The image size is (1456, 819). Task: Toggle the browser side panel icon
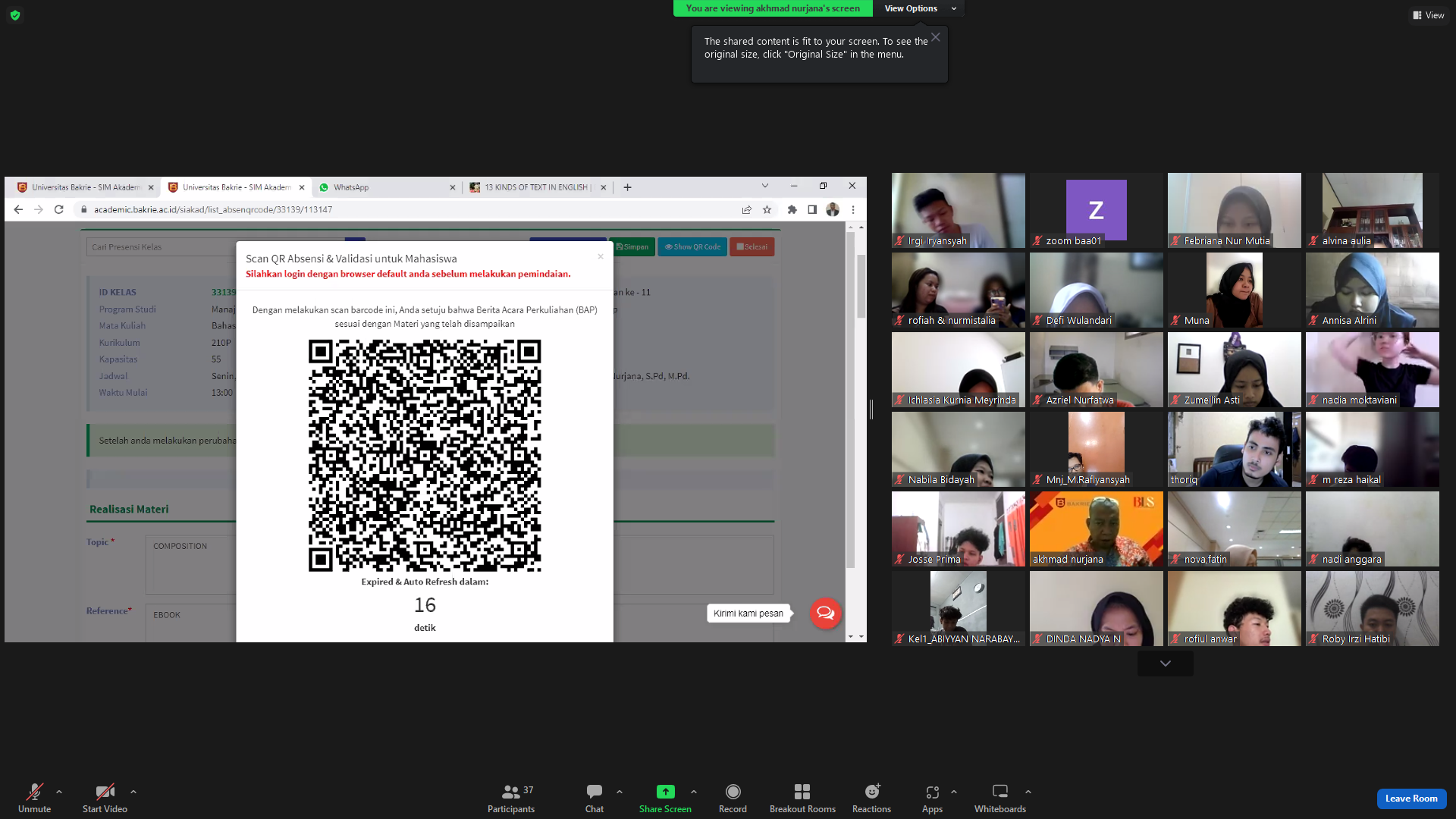[x=812, y=209]
